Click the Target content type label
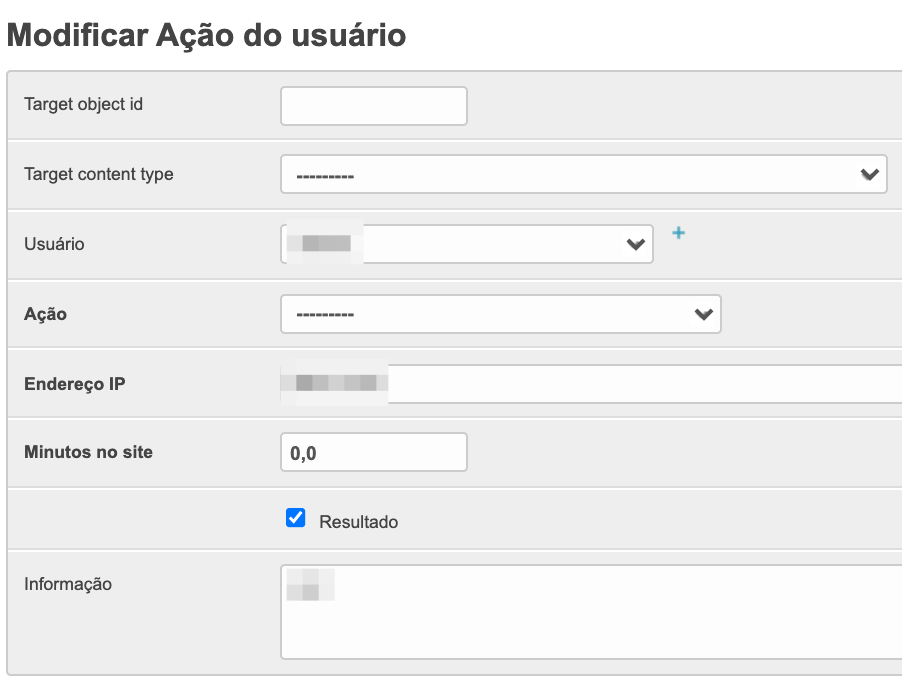This screenshot has height=680, width=902. click(98, 174)
